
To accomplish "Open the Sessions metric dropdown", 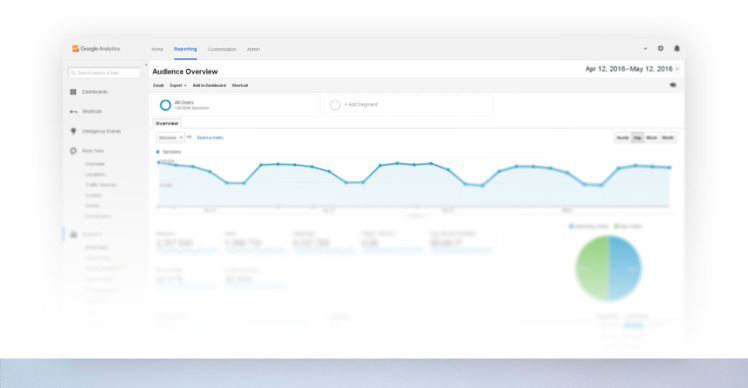I will click(x=170, y=137).
